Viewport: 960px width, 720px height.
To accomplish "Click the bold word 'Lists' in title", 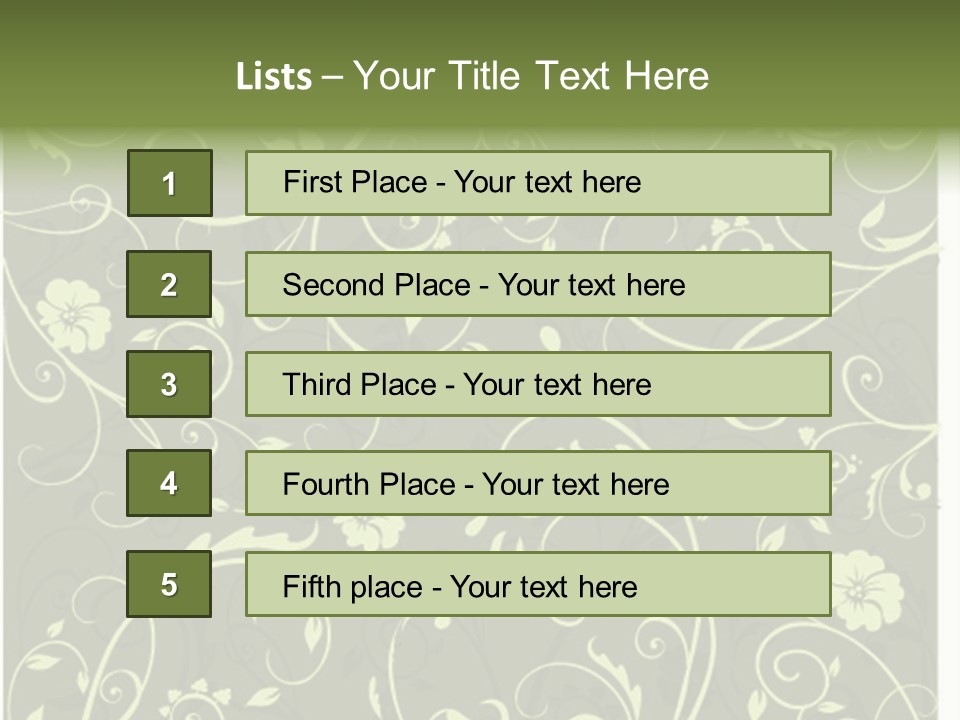I will point(274,77).
